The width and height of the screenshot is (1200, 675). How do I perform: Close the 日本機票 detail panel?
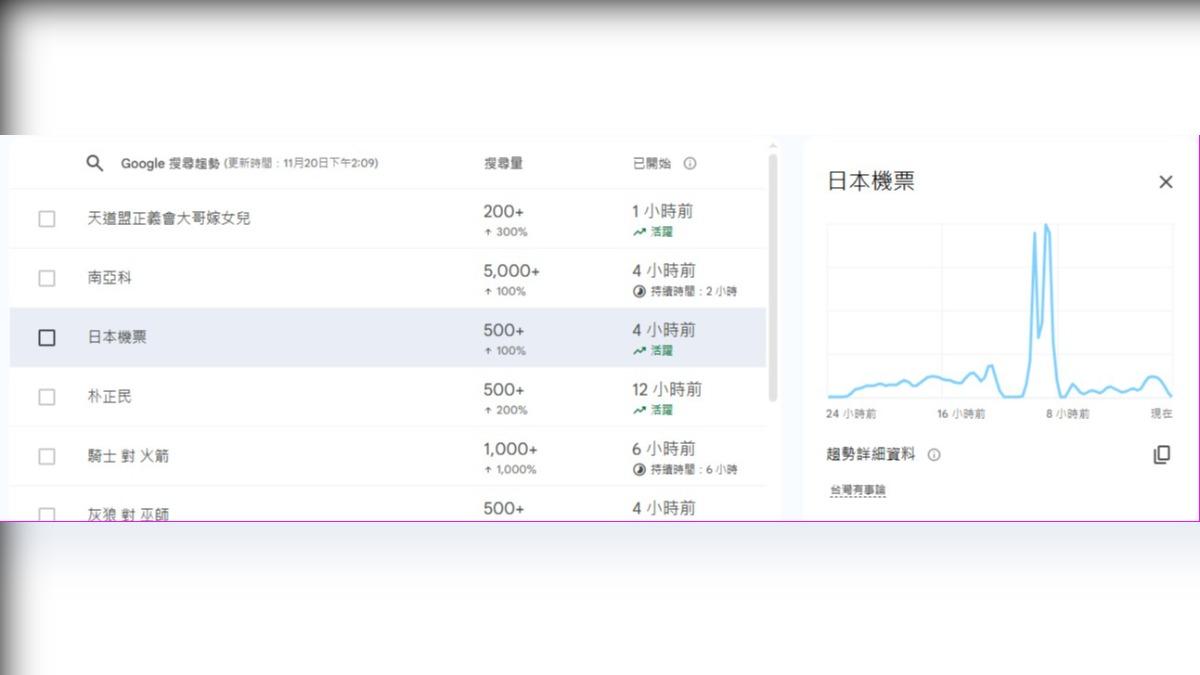(x=1165, y=182)
